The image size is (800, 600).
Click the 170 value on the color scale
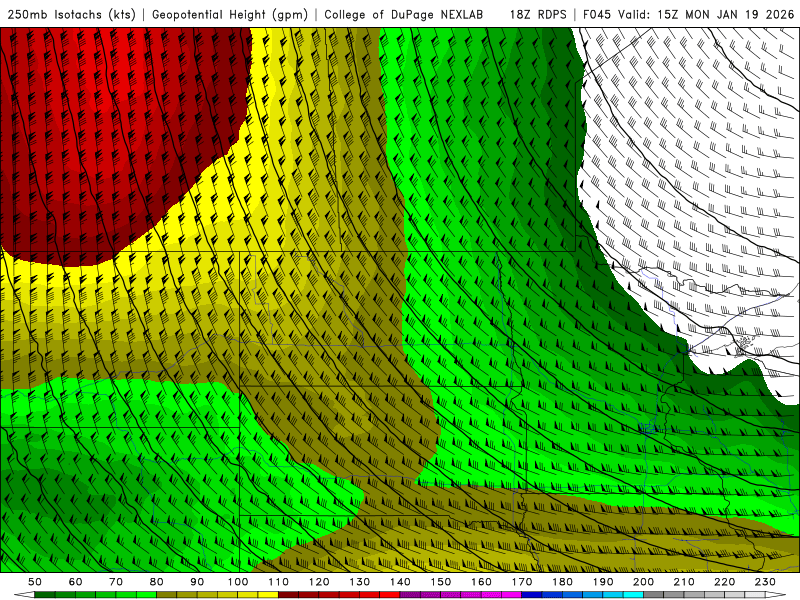tap(522, 582)
